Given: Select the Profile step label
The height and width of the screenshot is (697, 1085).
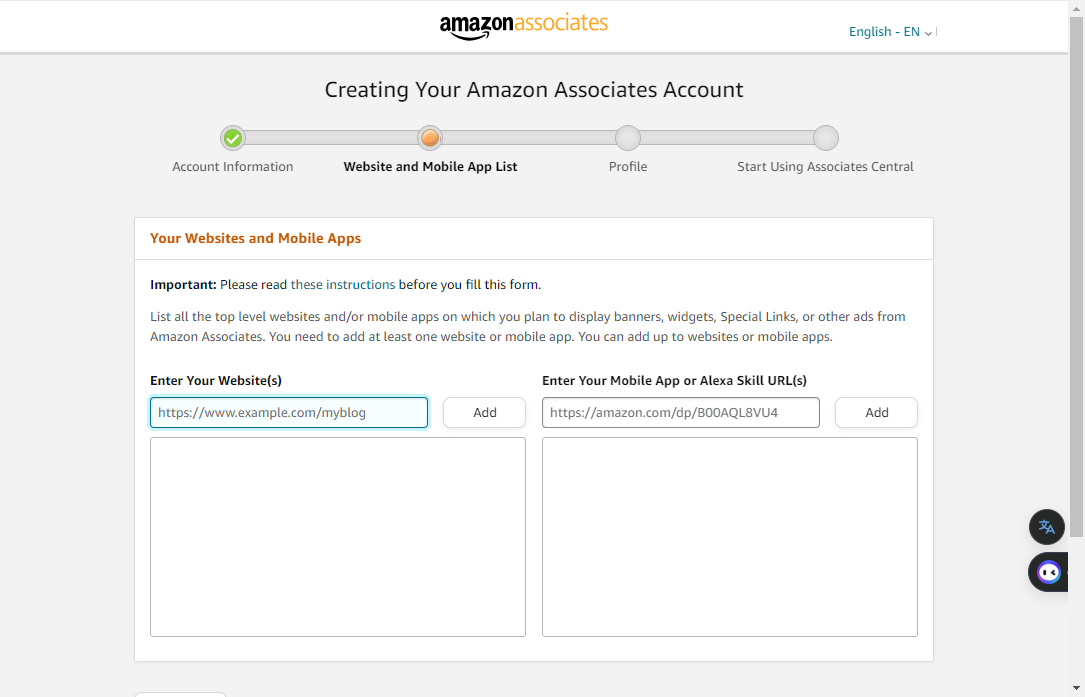Looking at the screenshot, I should point(628,167).
